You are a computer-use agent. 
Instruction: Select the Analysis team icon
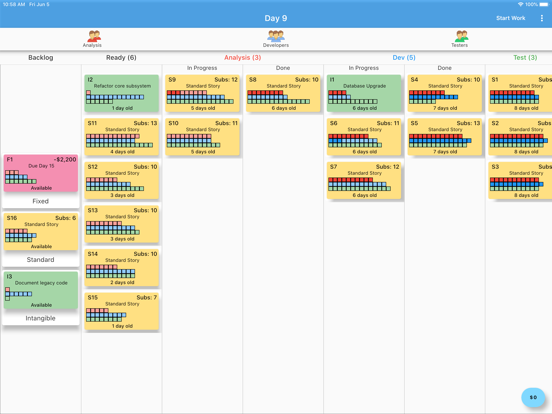[94, 36]
